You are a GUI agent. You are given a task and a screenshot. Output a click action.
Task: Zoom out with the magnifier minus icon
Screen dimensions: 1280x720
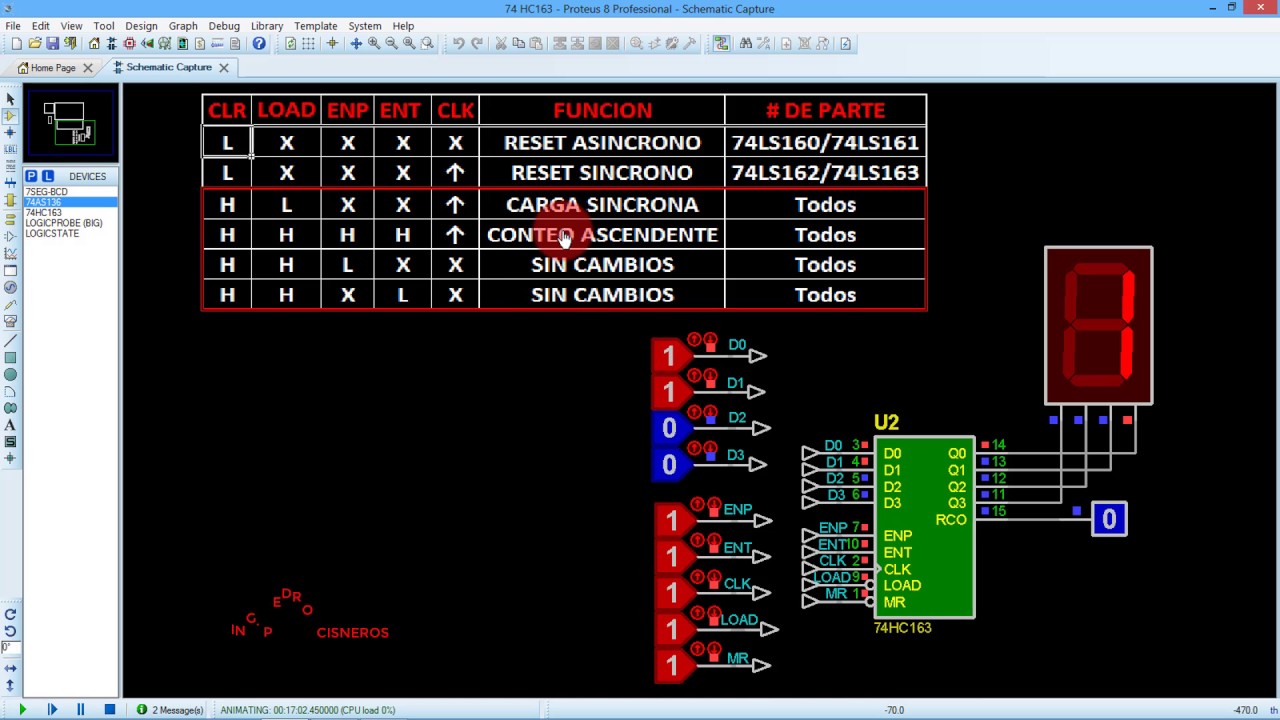pyautogui.click(x=391, y=44)
